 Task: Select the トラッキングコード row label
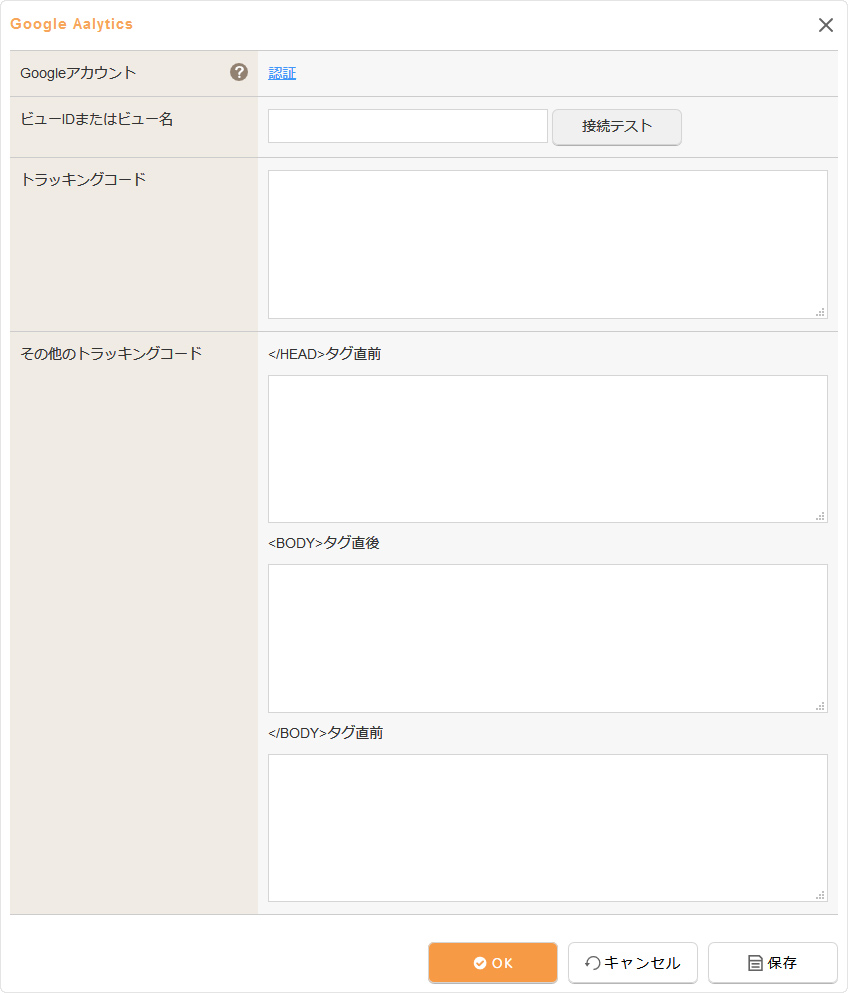(83, 180)
